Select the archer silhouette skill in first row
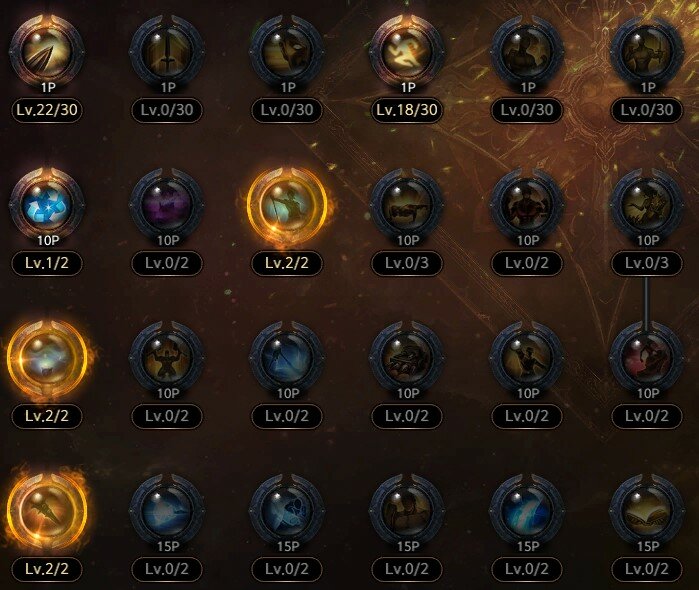 (647, 52)
